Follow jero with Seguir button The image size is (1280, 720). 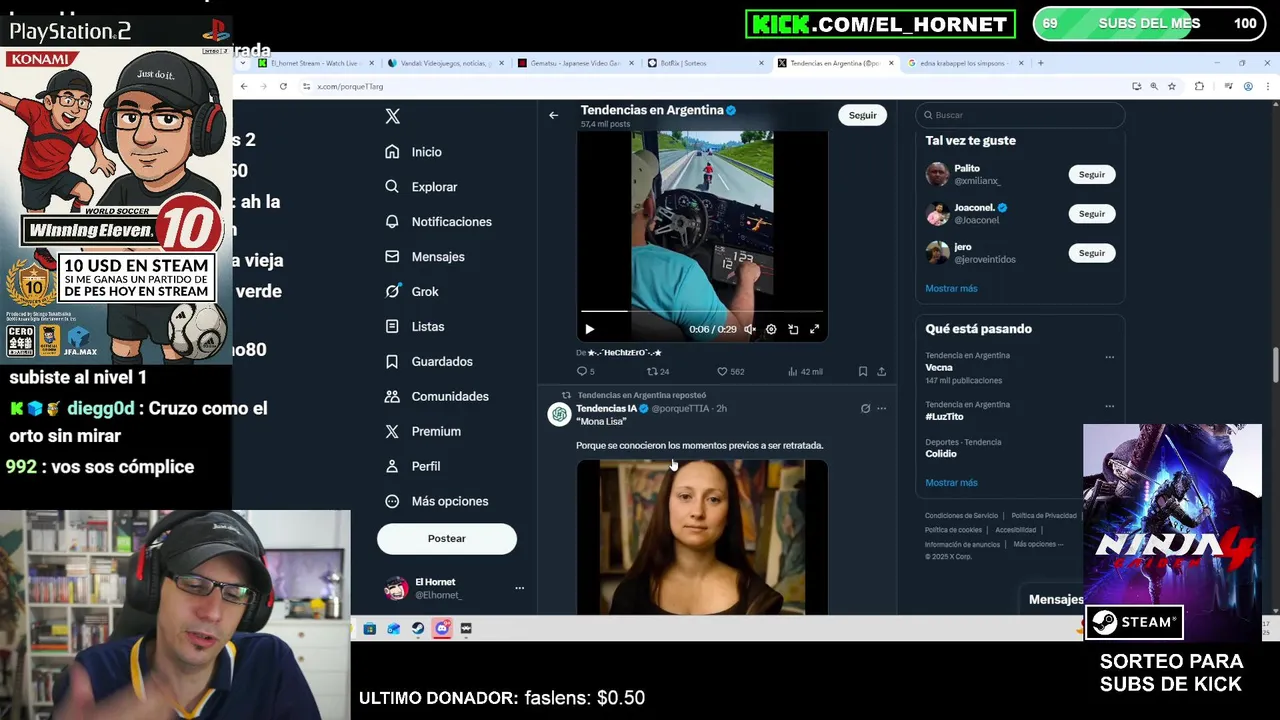tap(1092, 253)
